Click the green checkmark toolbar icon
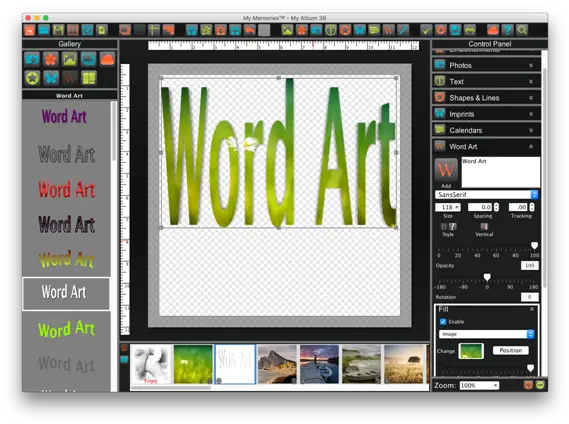Viewport: 569px width, 424px height. (x=426, y=30)
